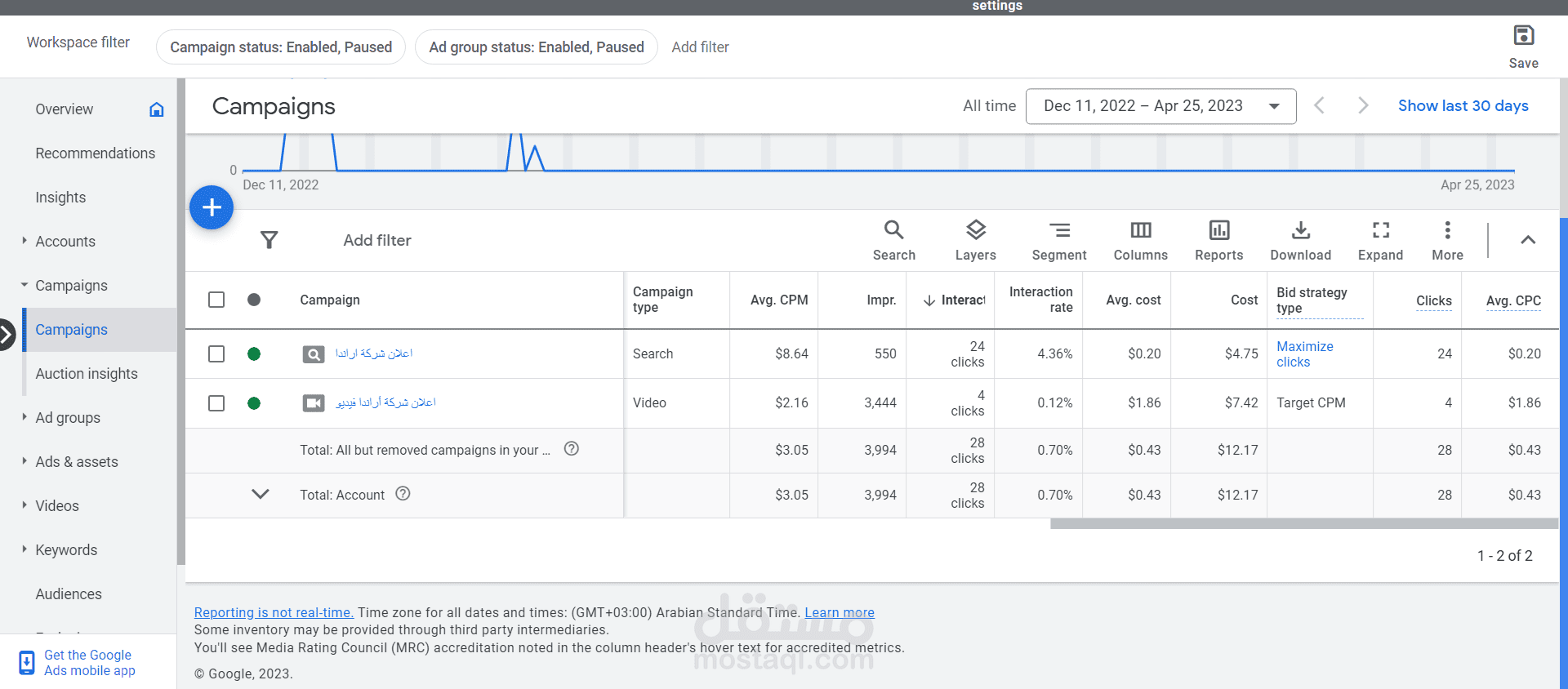This screenshot has width=1568, height=689.
Task: Open the Layers tool
Action: click(976, 240)
